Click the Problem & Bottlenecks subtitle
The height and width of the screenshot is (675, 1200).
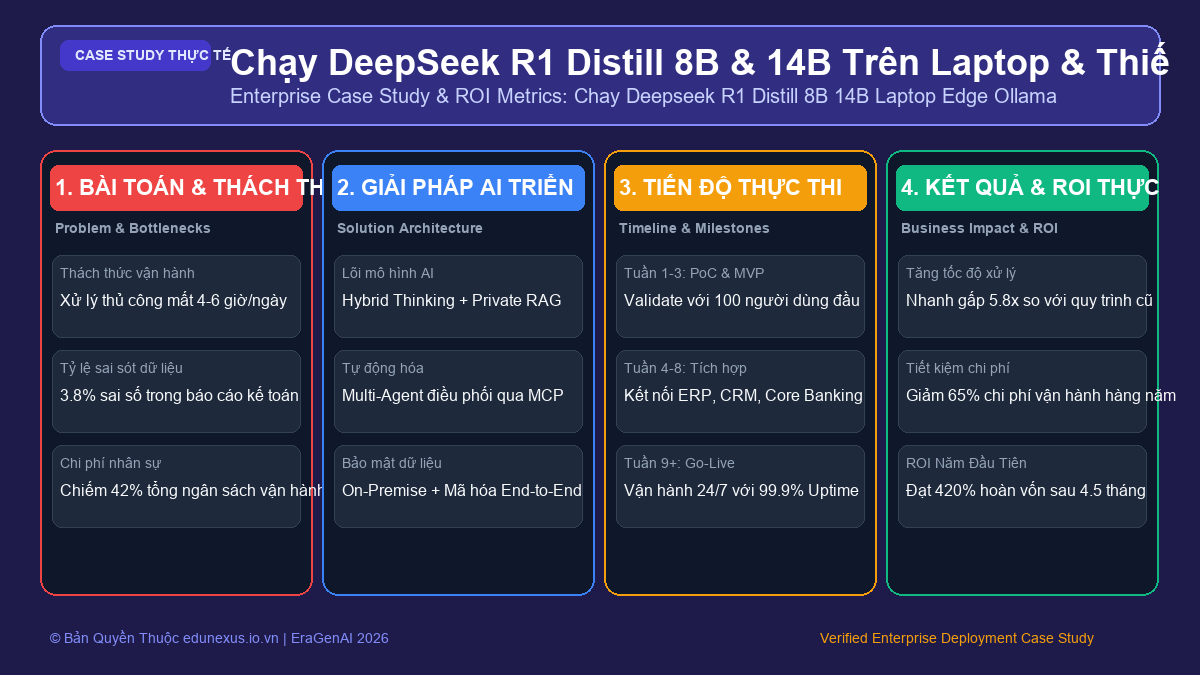[133, 228]
